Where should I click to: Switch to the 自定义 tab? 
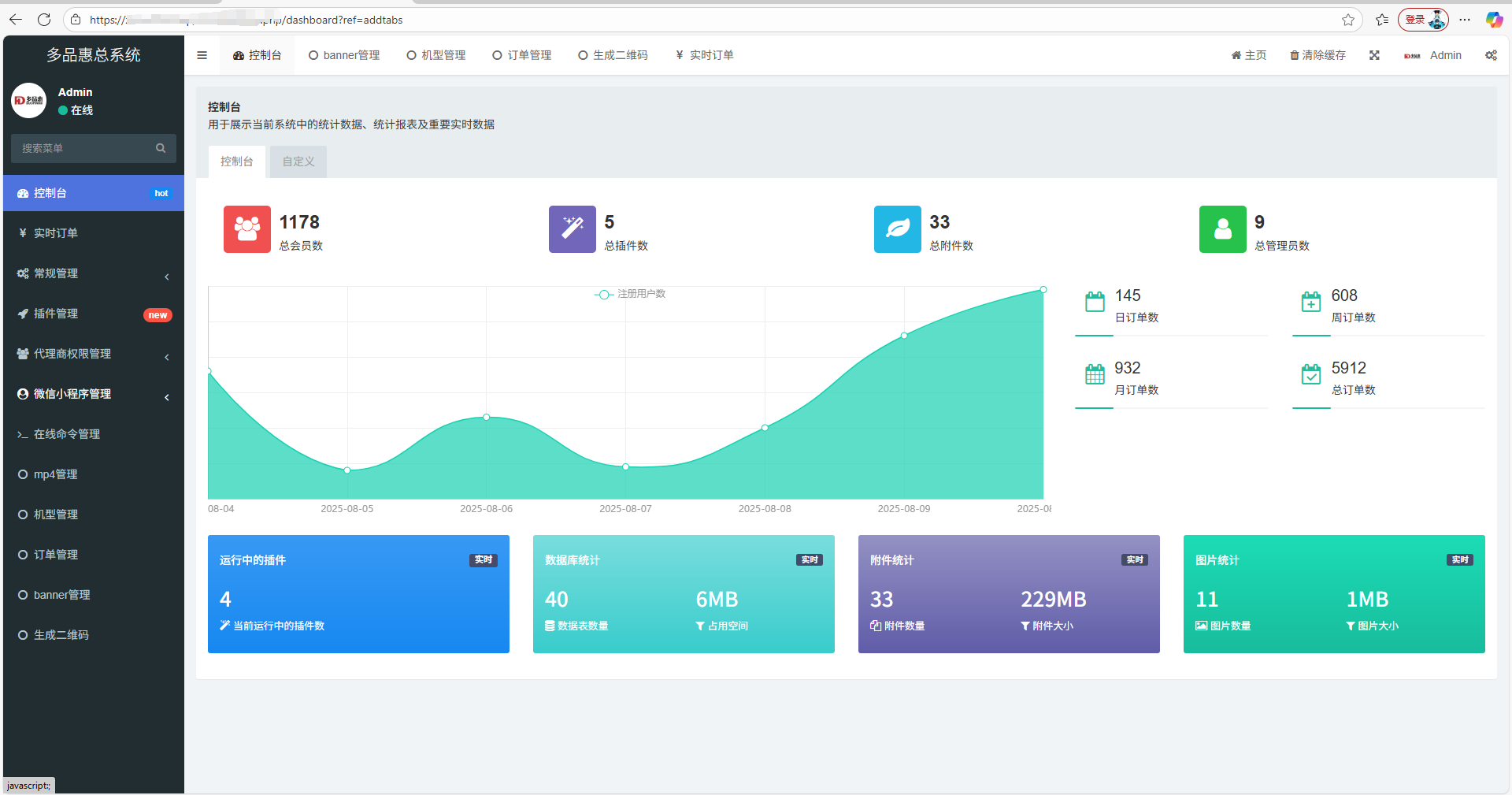[x=298, y=162]
